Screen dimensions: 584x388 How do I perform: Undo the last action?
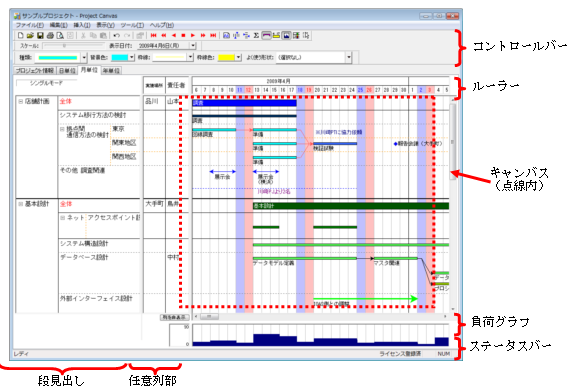click(x=117, y=35)
